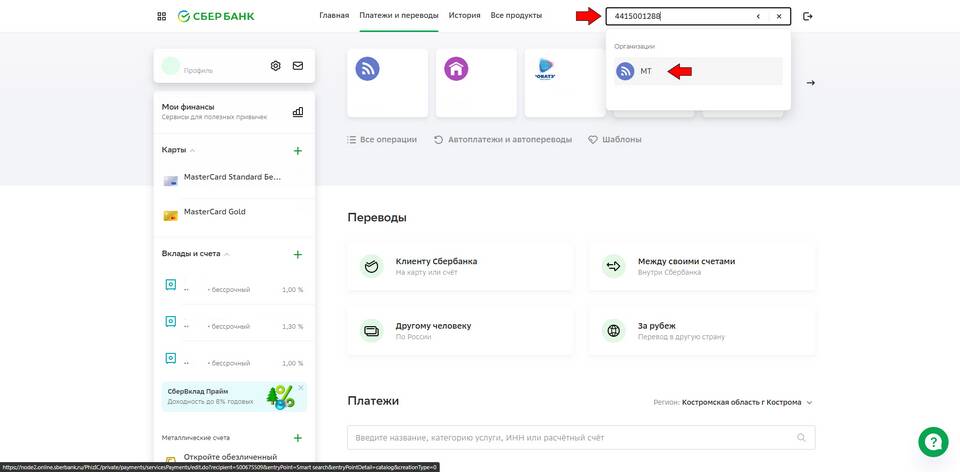Close the СберВклад Прайм banner
The width and height of the screenshot is (960, 472).
[300, 388]
